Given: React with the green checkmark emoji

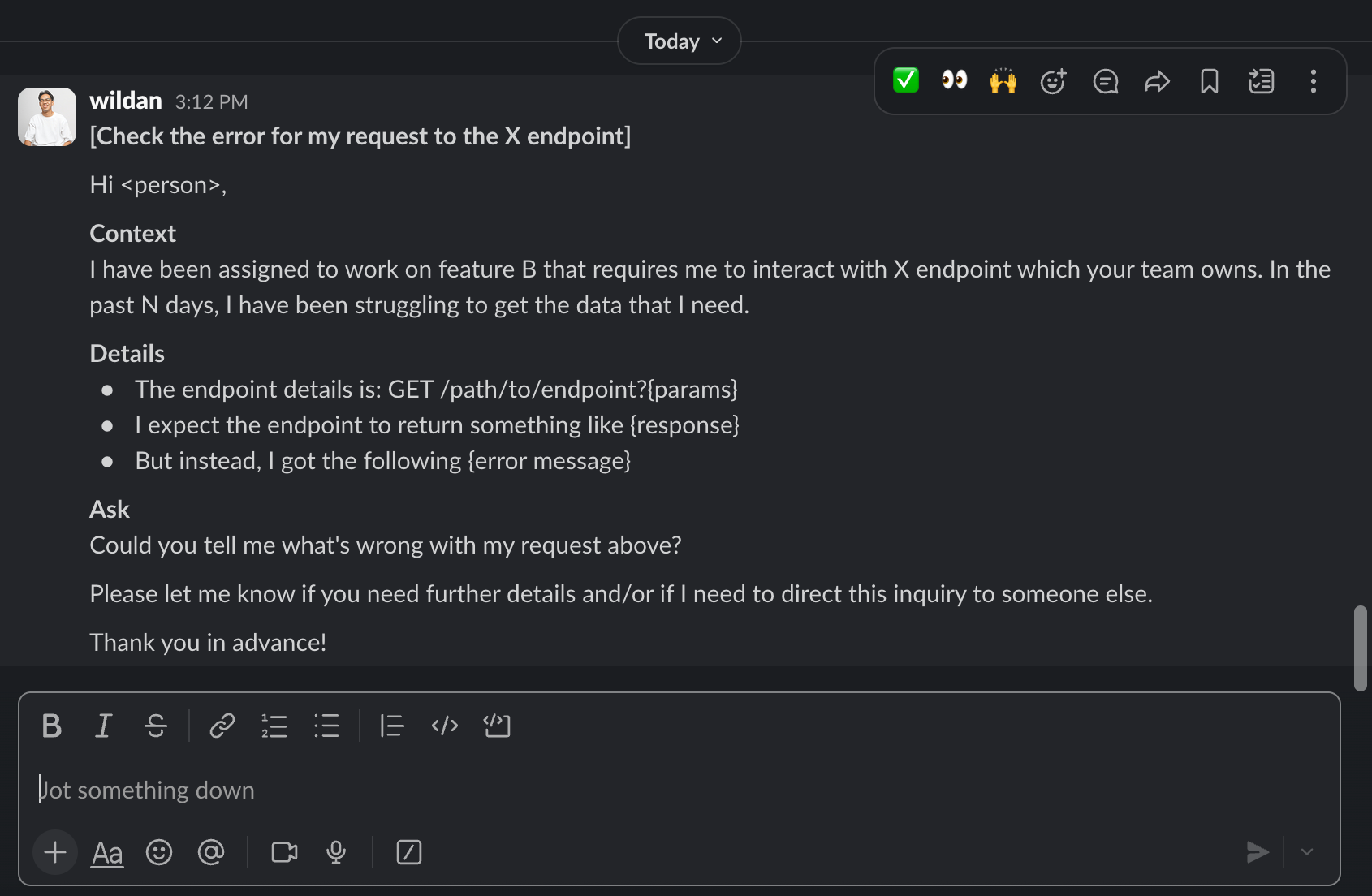Looking at the screenshot, I should pos(905,80).
